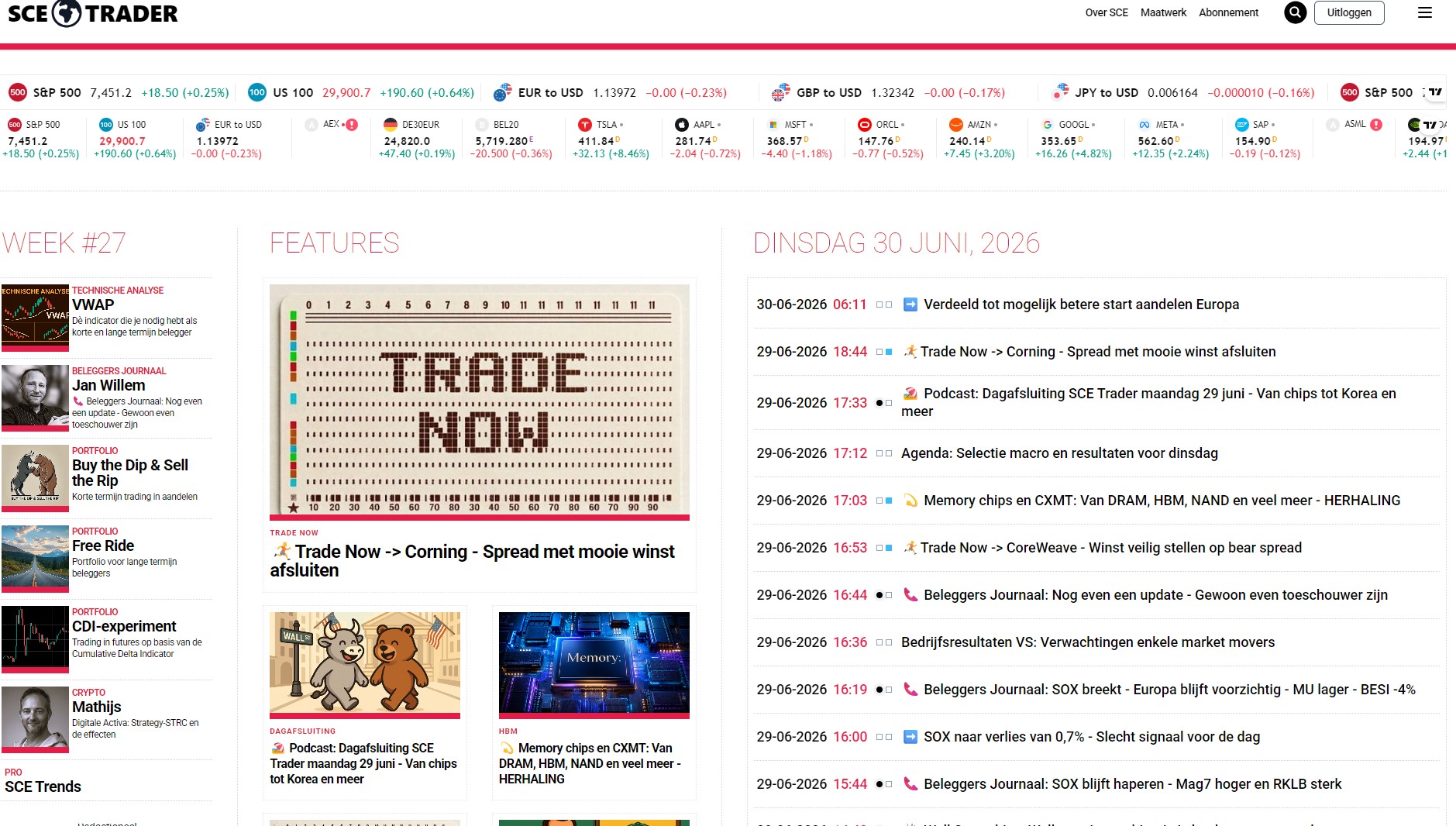
Task: Click the status squares next to 16:53 entry
Action: tap(884, 548)
